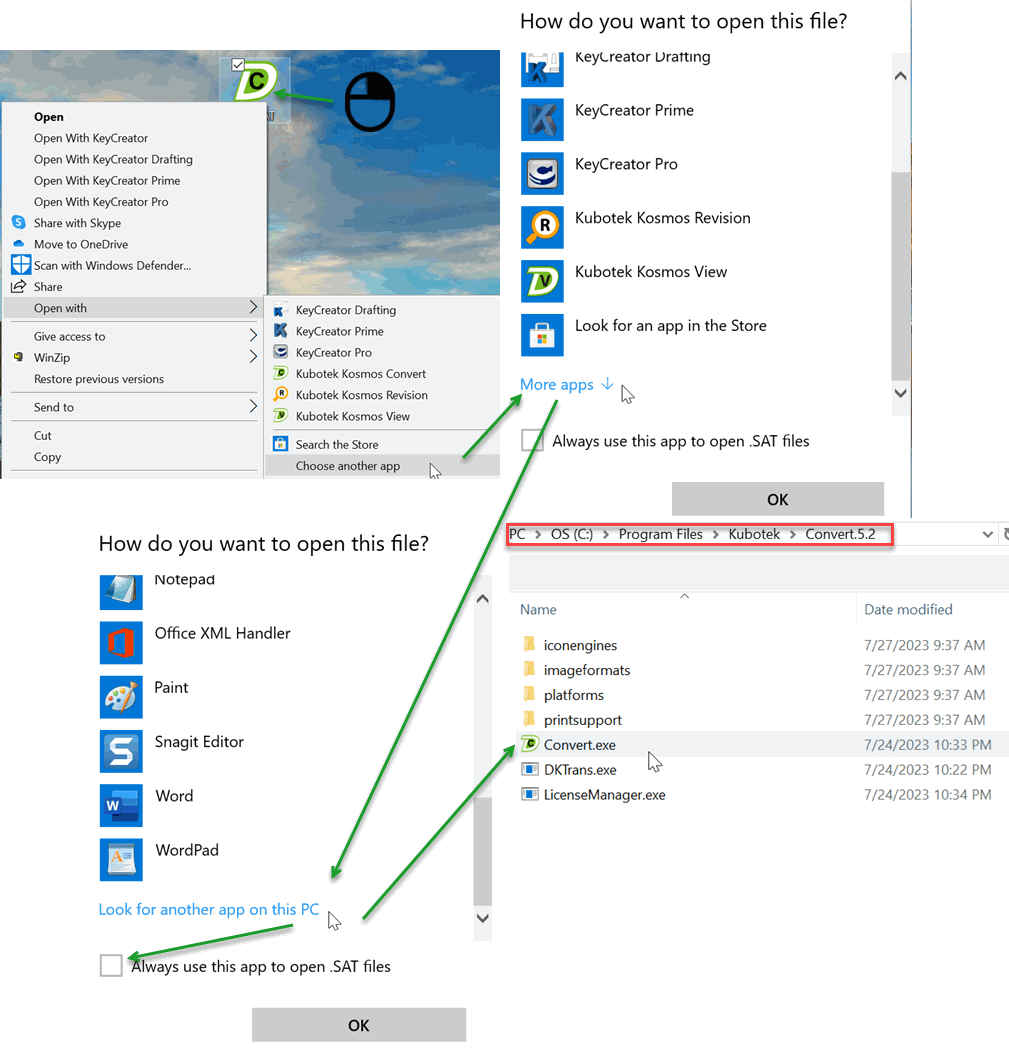Select the Snagit Editor icon

121,751
